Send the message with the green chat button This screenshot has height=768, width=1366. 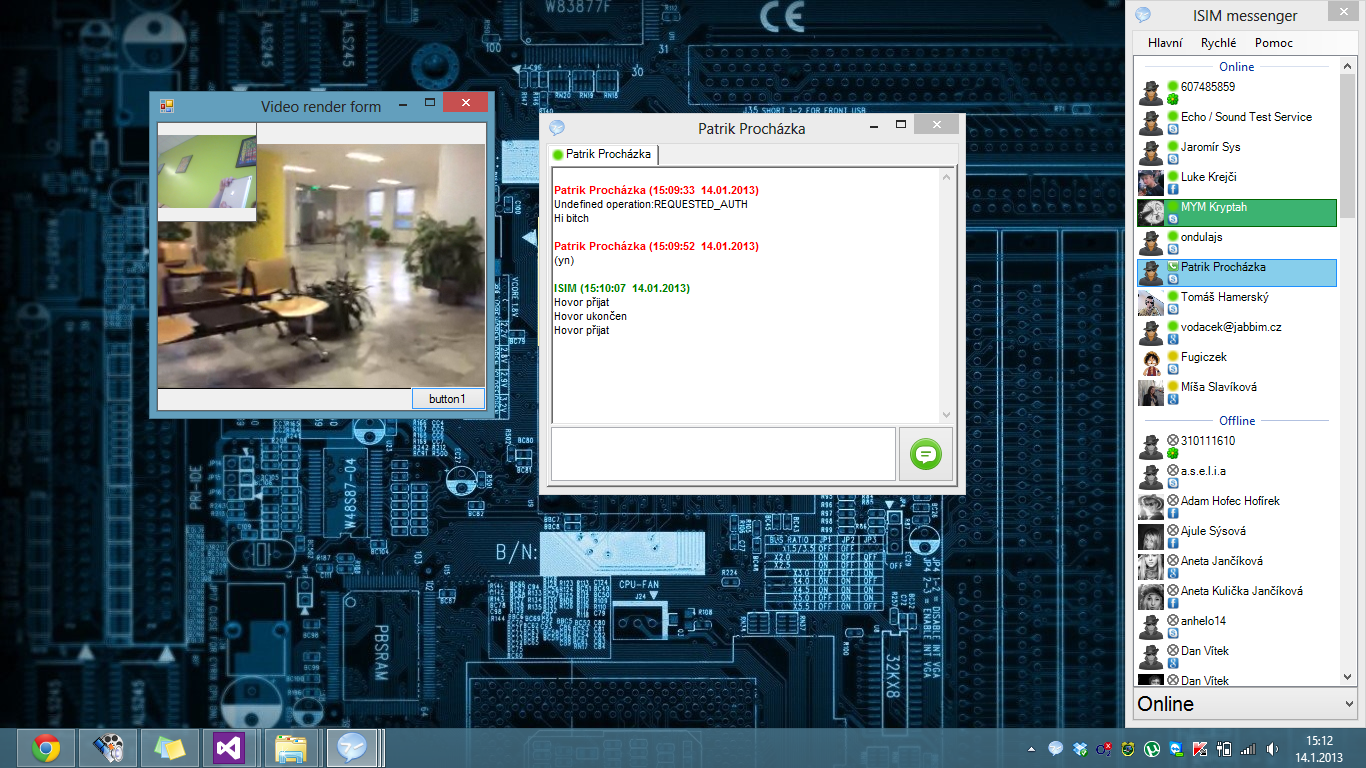click(926, 454)
